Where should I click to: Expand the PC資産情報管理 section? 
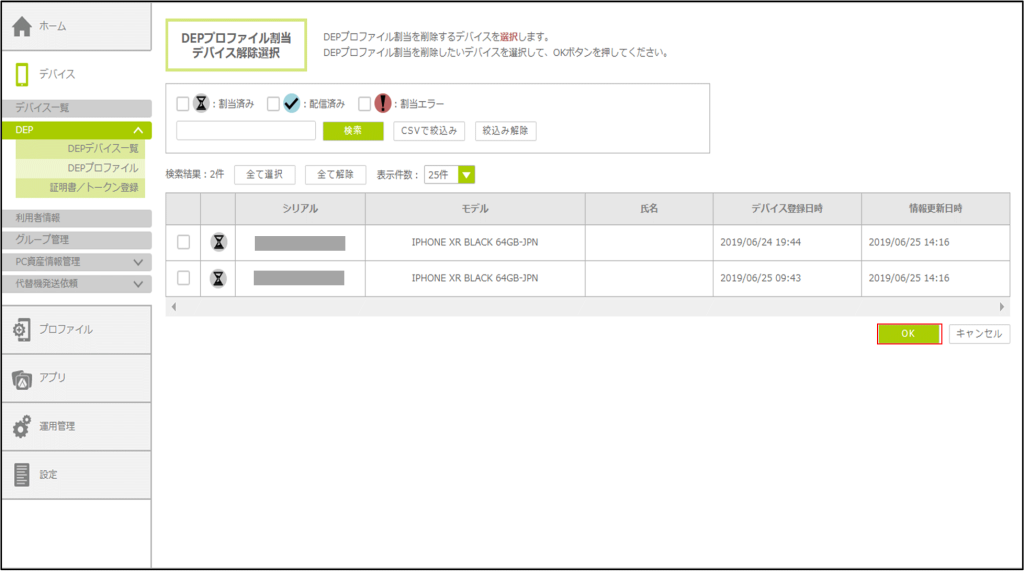(138, 262)
